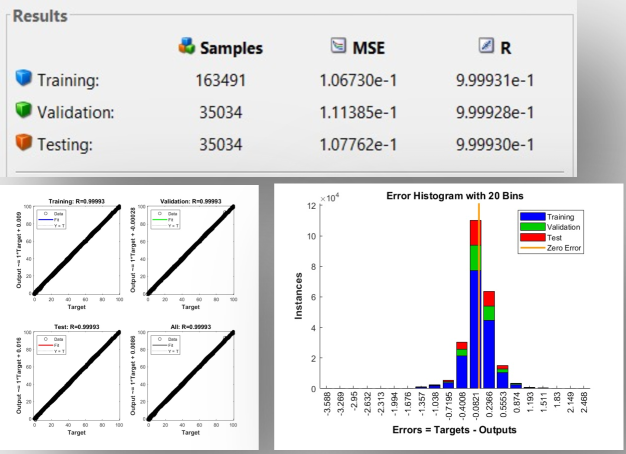This screenshot has height=454, width=626.
Task: Click Error Histogram with 20 Bins title
Action: pyautogui.click(x=455, y=196)
